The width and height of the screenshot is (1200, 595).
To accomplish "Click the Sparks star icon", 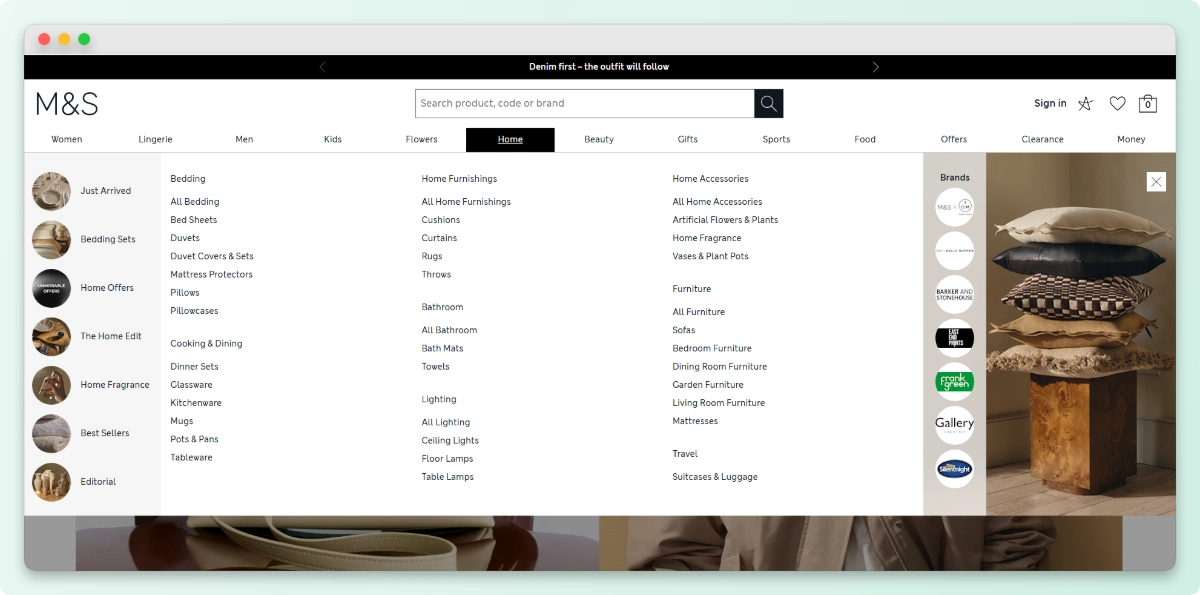I will click(1086, 103).
